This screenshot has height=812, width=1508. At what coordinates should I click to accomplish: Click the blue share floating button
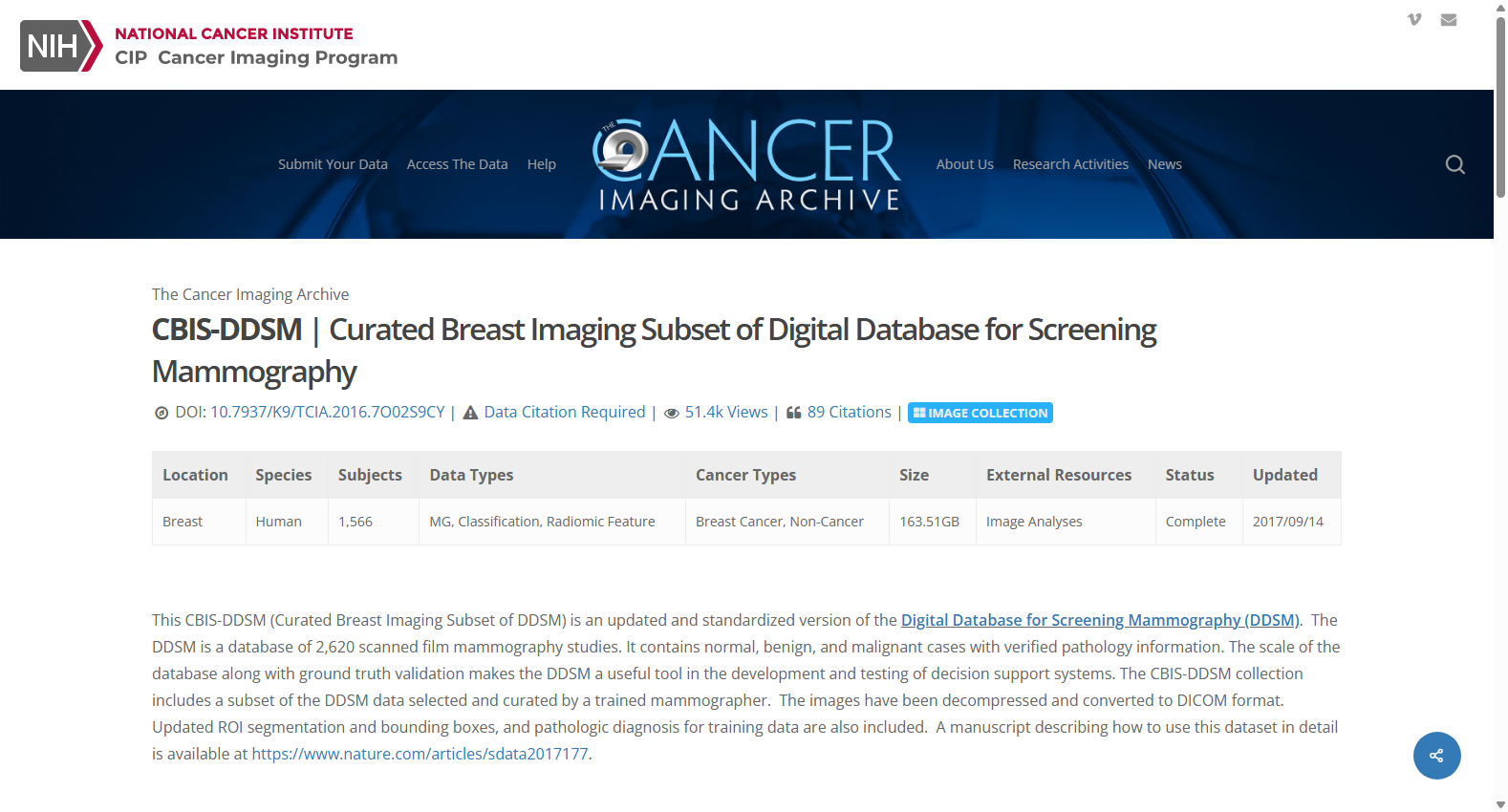click(1436, 756)
